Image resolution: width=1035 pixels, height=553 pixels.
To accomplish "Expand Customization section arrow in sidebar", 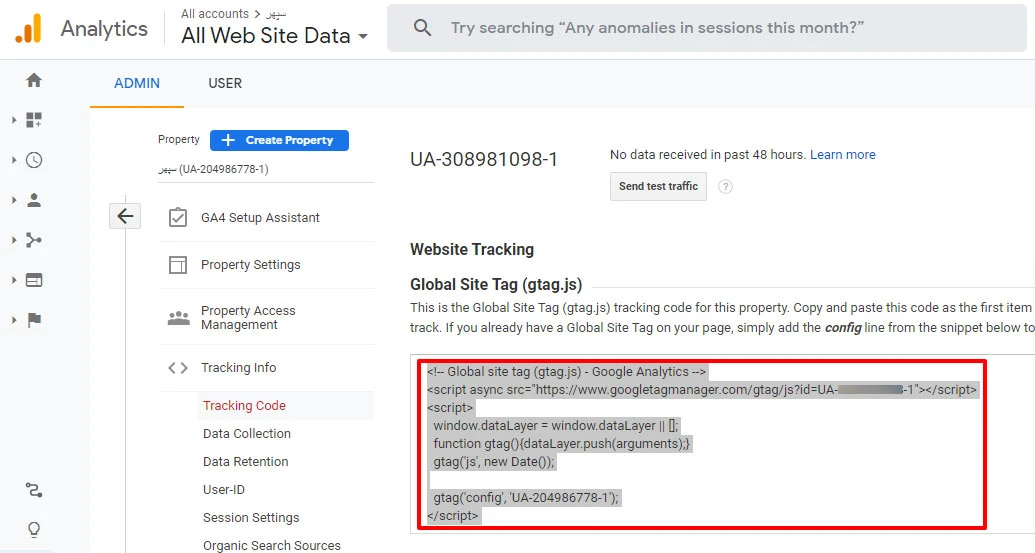I will coord(14,120).
